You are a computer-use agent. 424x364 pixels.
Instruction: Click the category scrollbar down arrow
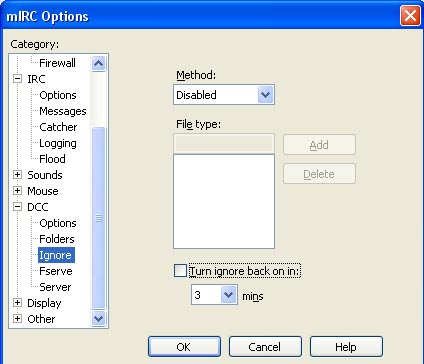[x=98, y=319]
